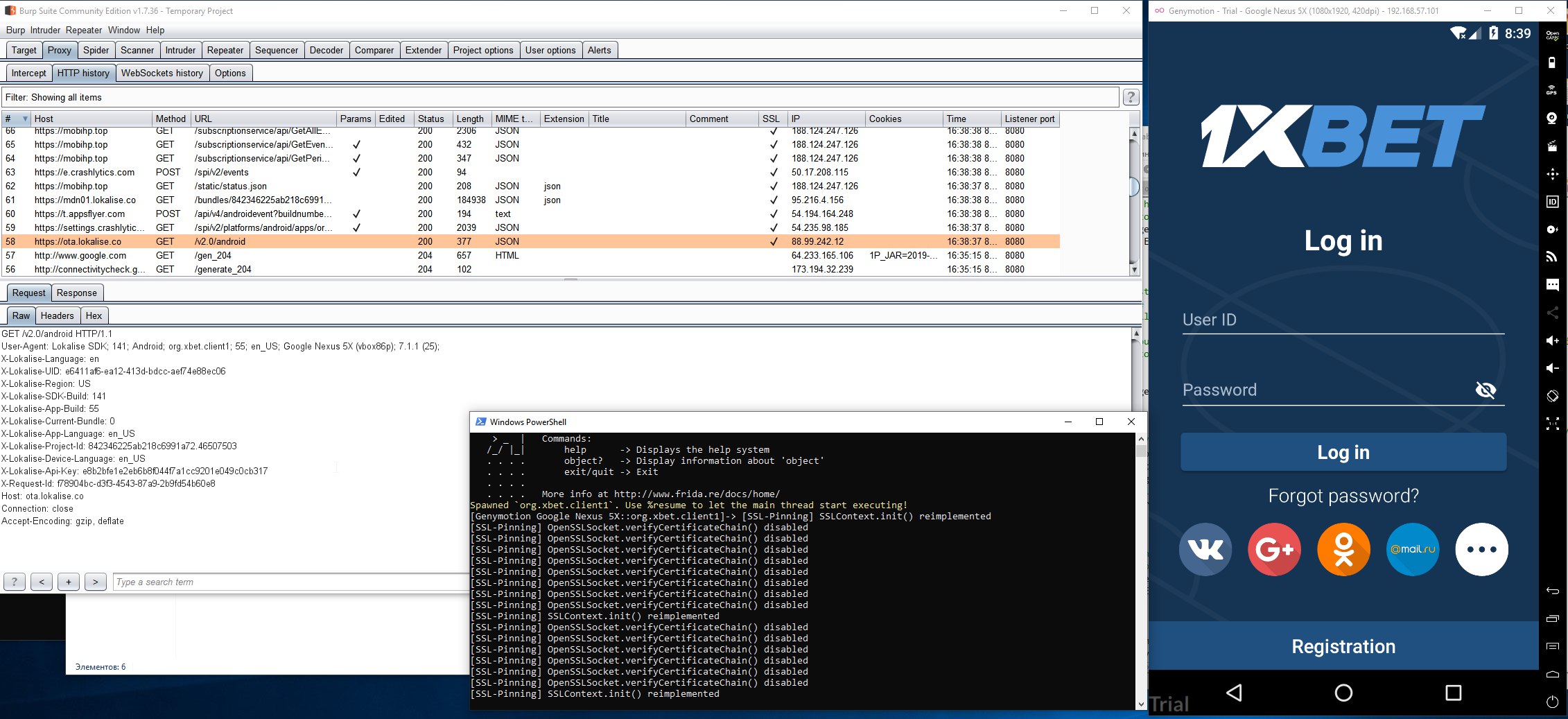Show more social login options
This screenshot has width=1568, height=719.
click(x=1482, y=549)
